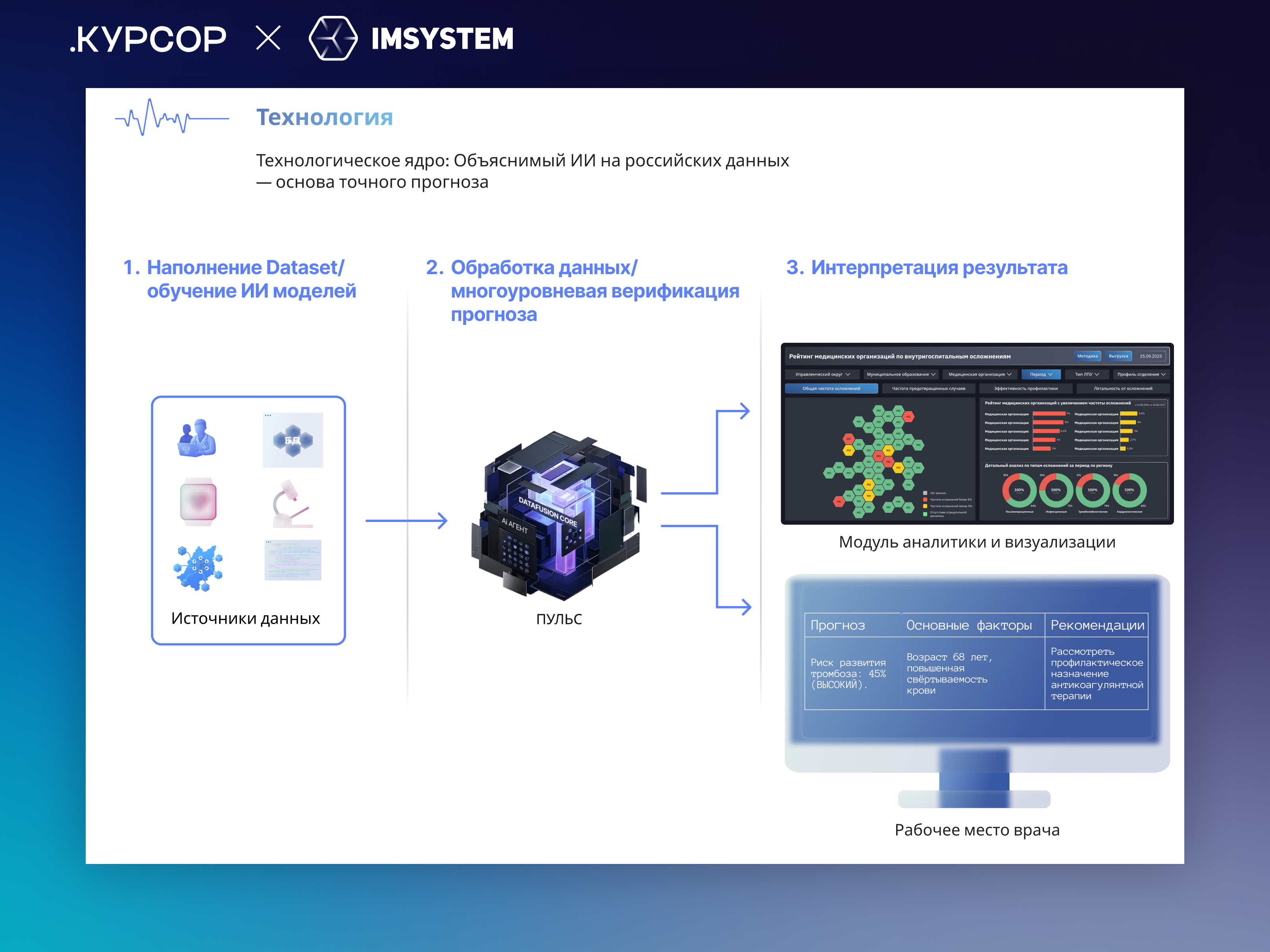Viewport: 1270px width, 952px height.
Task: Open the Профиль отделения dropdown
Action: tap(1141, 374)
